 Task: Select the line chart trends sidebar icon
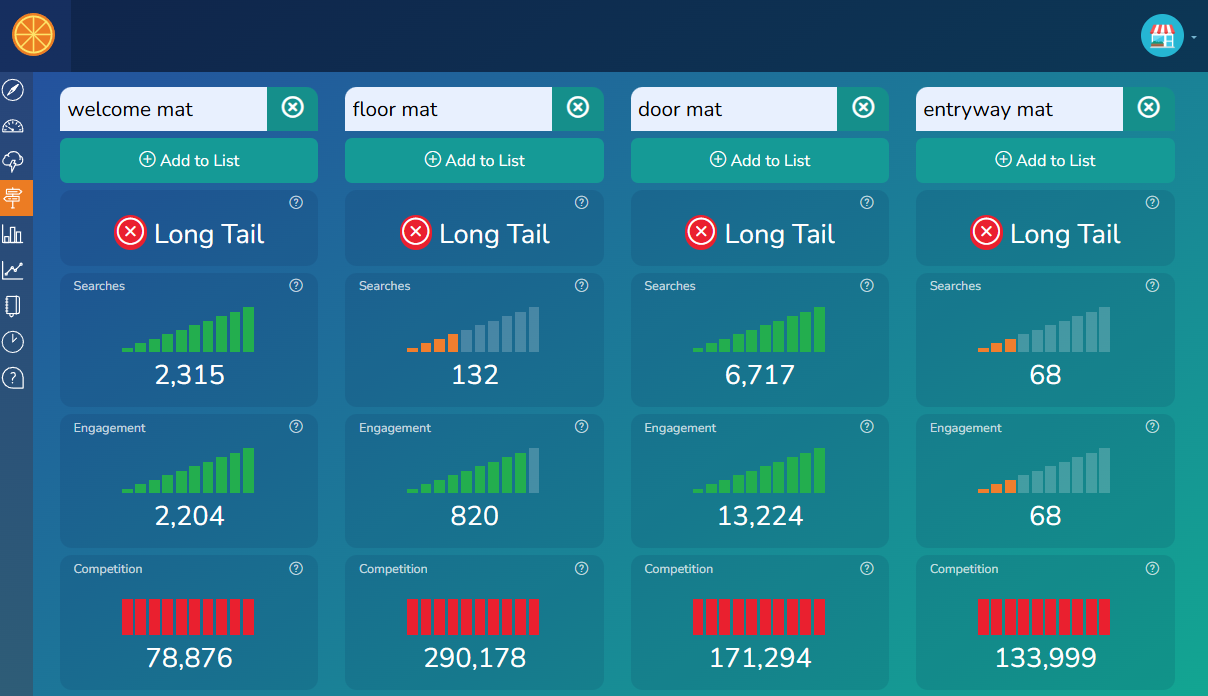point(13,270)
